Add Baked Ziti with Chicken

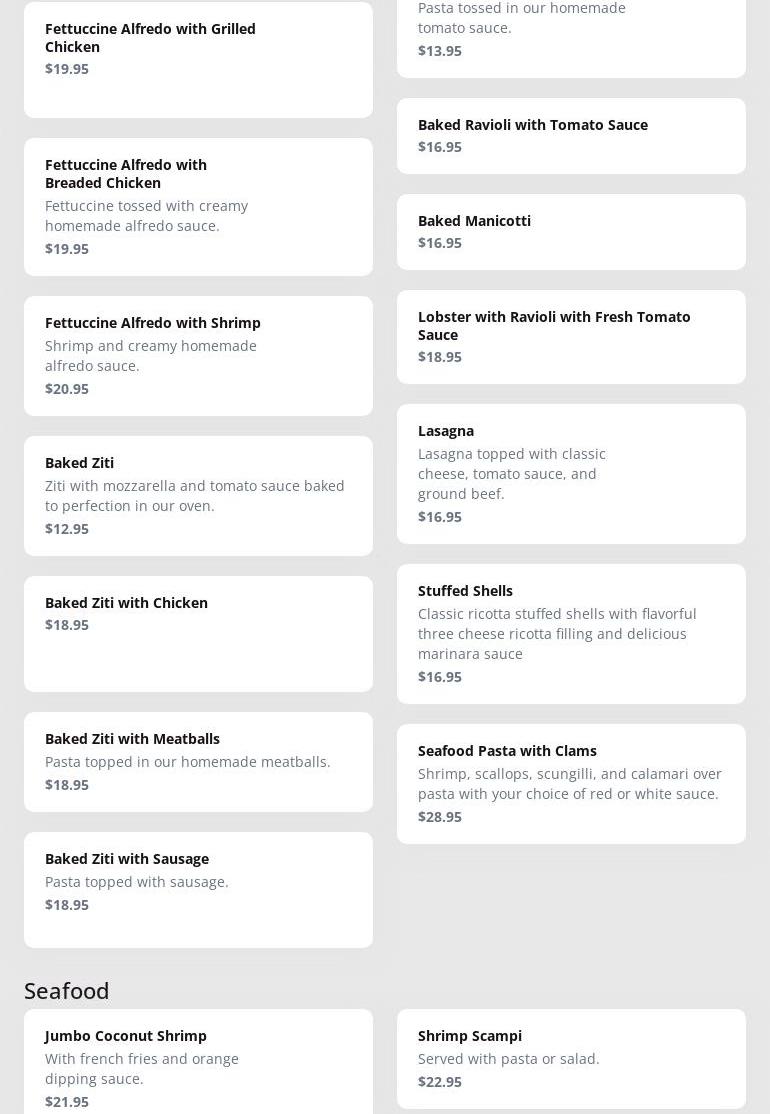198,634
